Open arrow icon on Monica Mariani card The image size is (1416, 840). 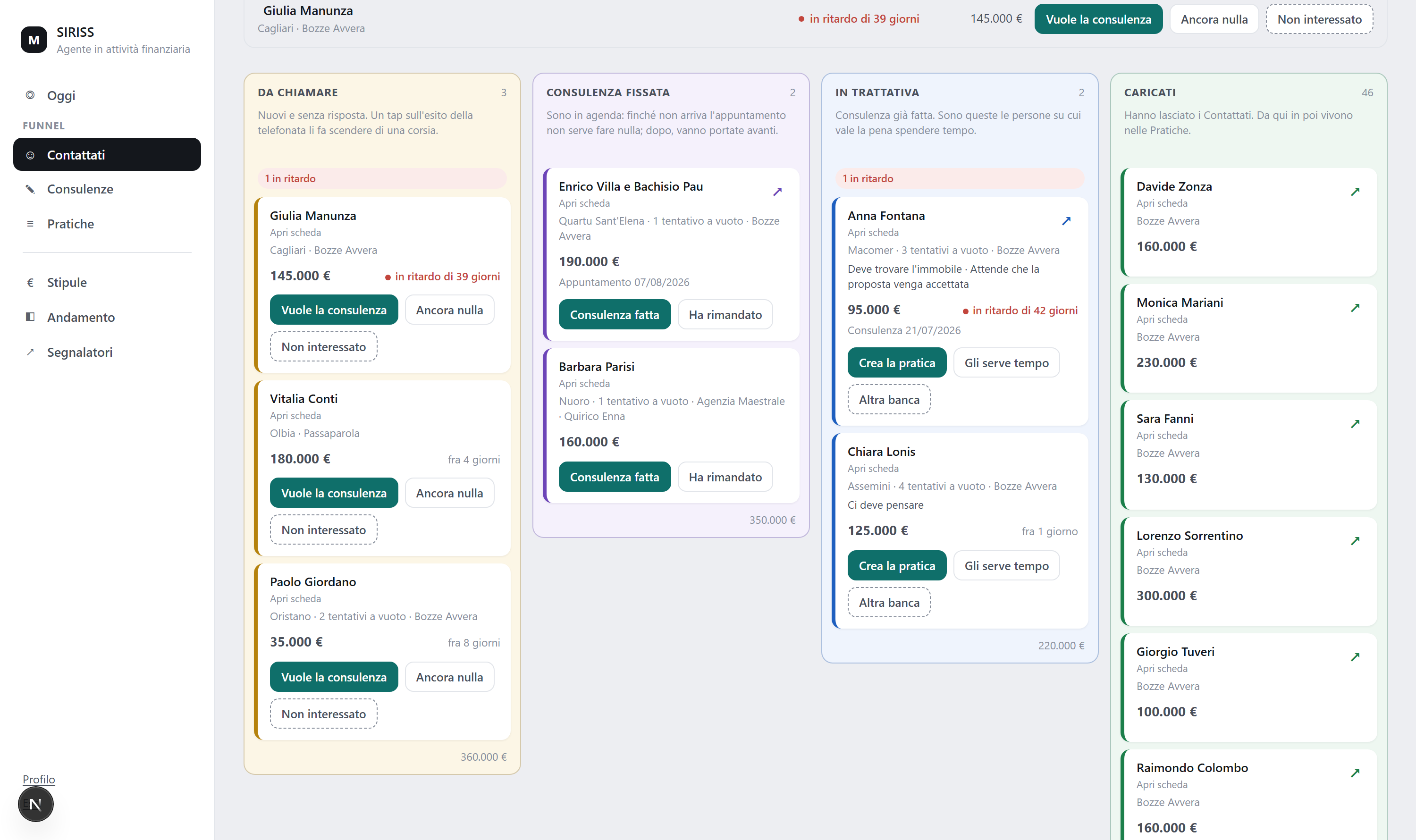(x=1355, y=308)
